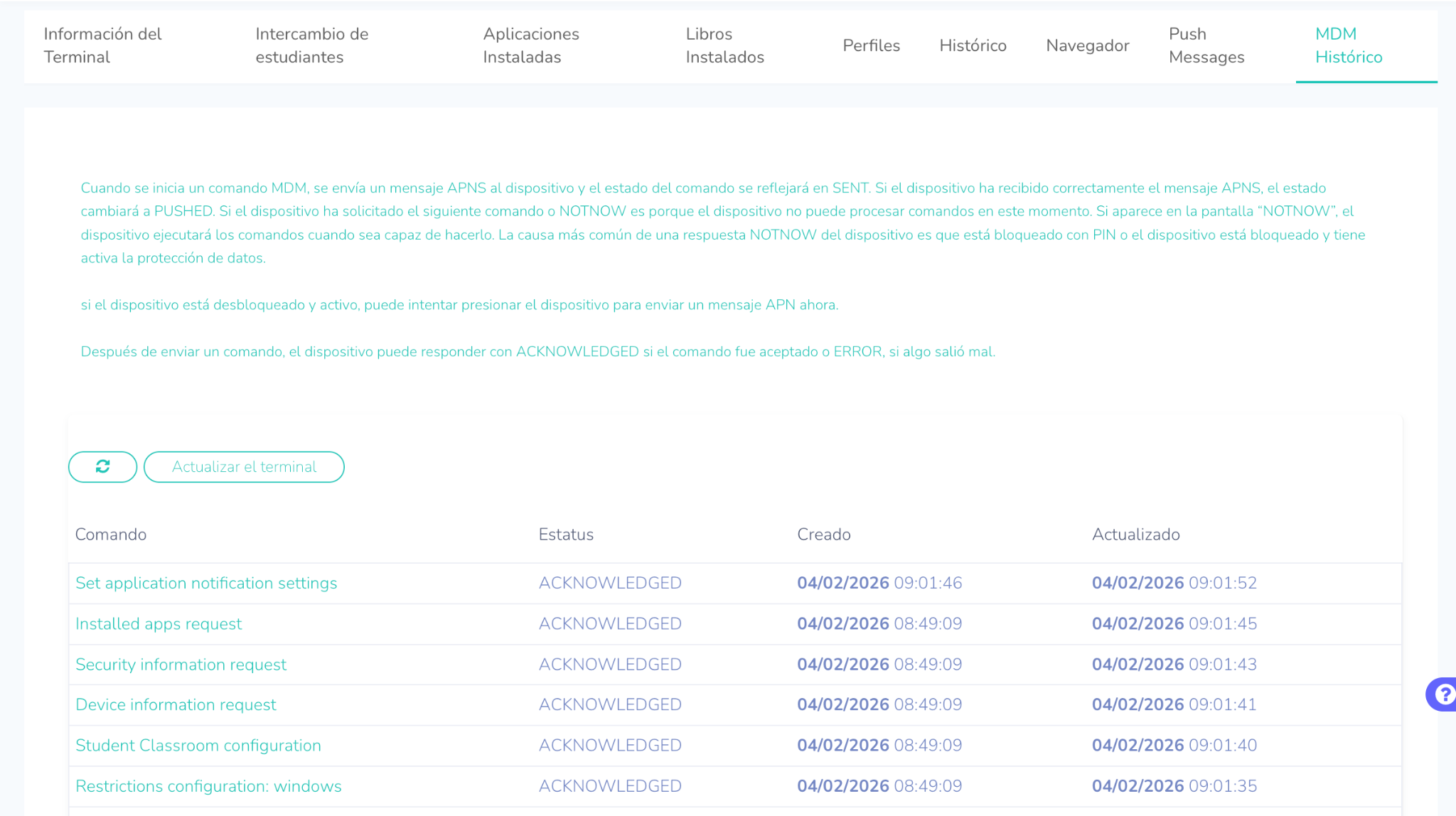The image size is (1456, 816).
Task: Open Restrictions configuration: windows command
Action: point(208,785)
